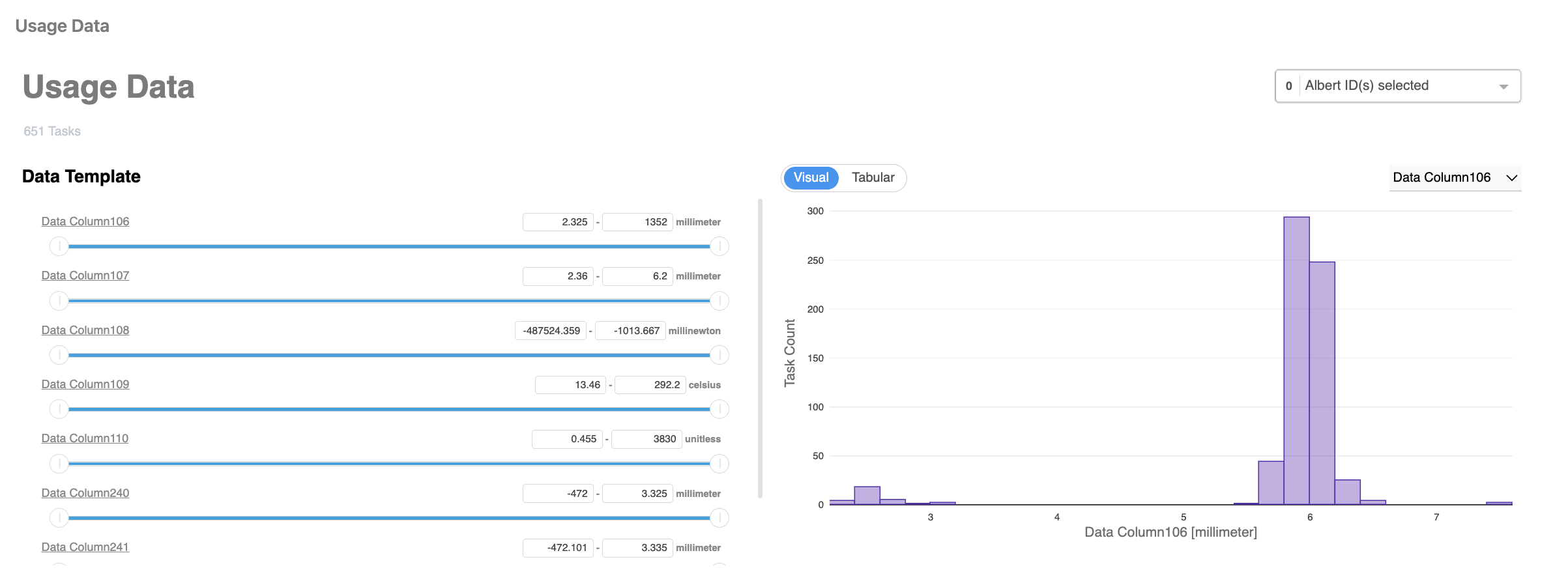
Task: Click Data Column106 maximum value field
Action: [637, 222]
